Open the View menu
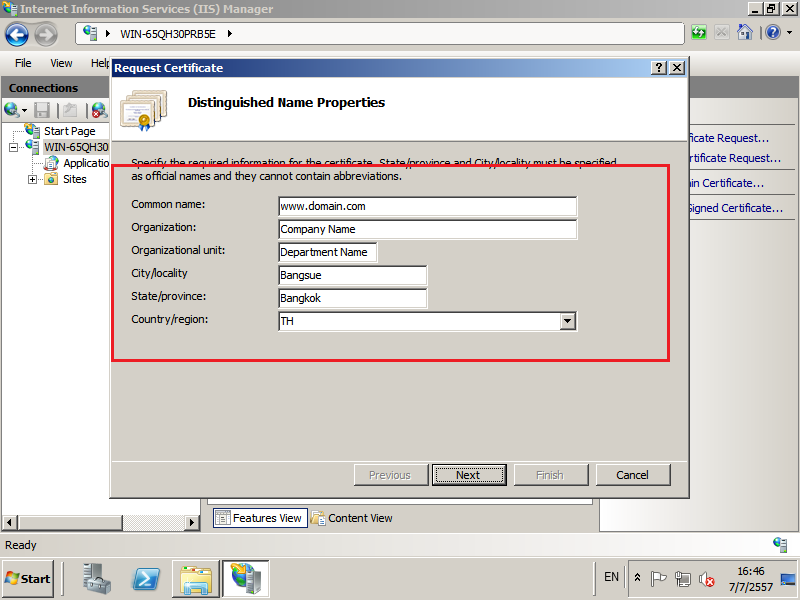 (x=61, y=63)
